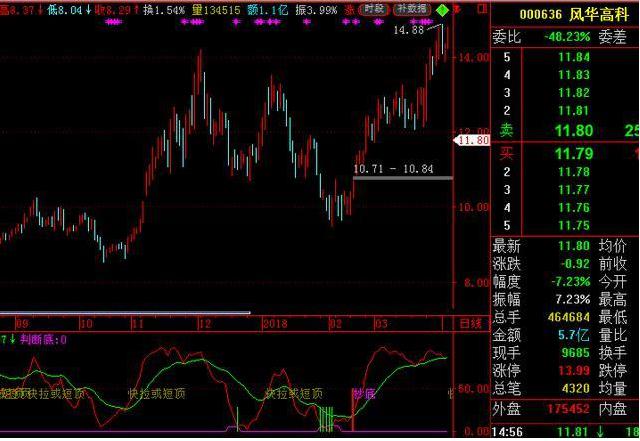Click the 跌停 label
Viewport: 640px width, 441px height.
coord(613,371)
